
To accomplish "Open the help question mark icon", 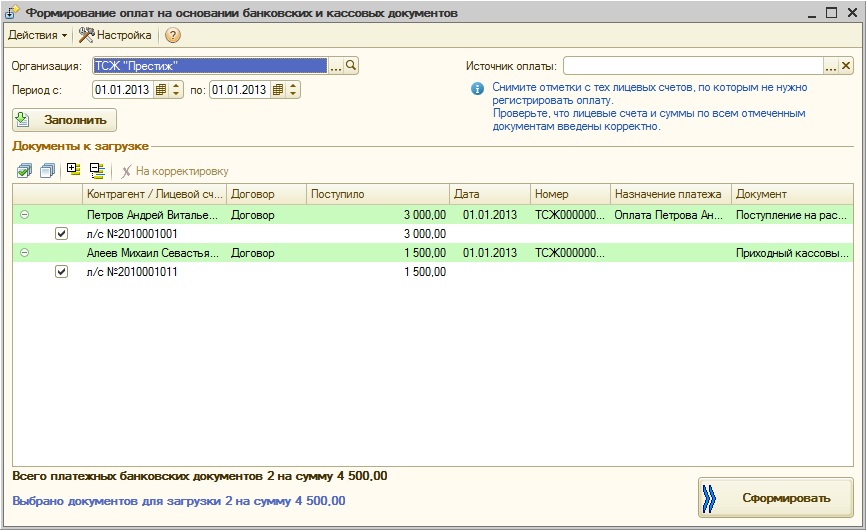I will pyautogui.click(x=173, y=35).
